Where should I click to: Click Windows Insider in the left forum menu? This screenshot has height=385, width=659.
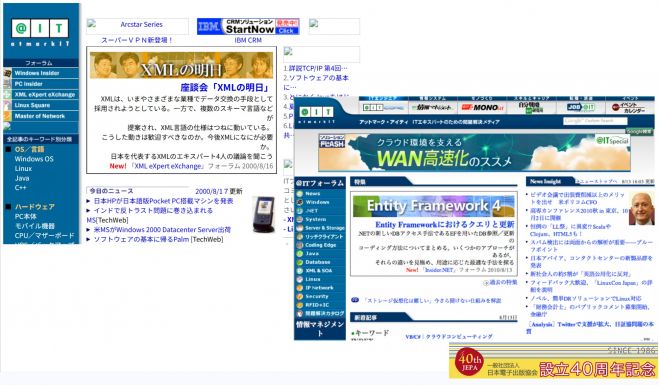(37, 73)
